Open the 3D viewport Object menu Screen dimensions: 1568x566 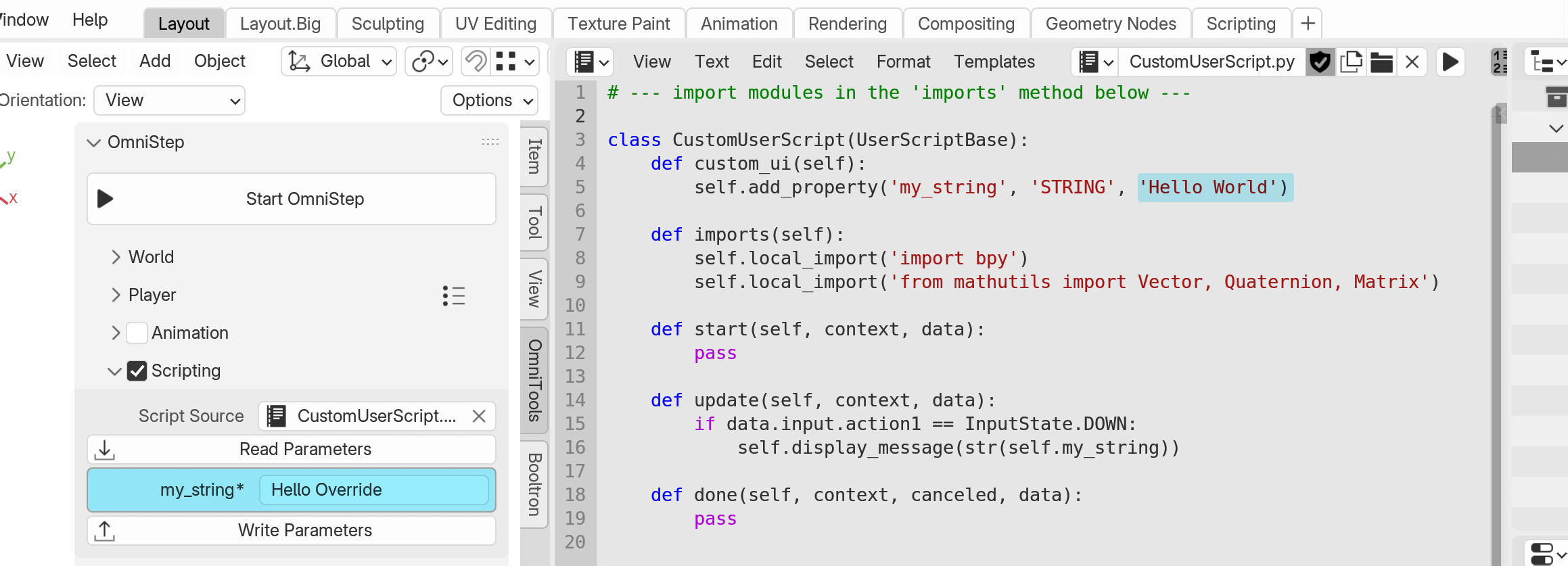point(219,61)
